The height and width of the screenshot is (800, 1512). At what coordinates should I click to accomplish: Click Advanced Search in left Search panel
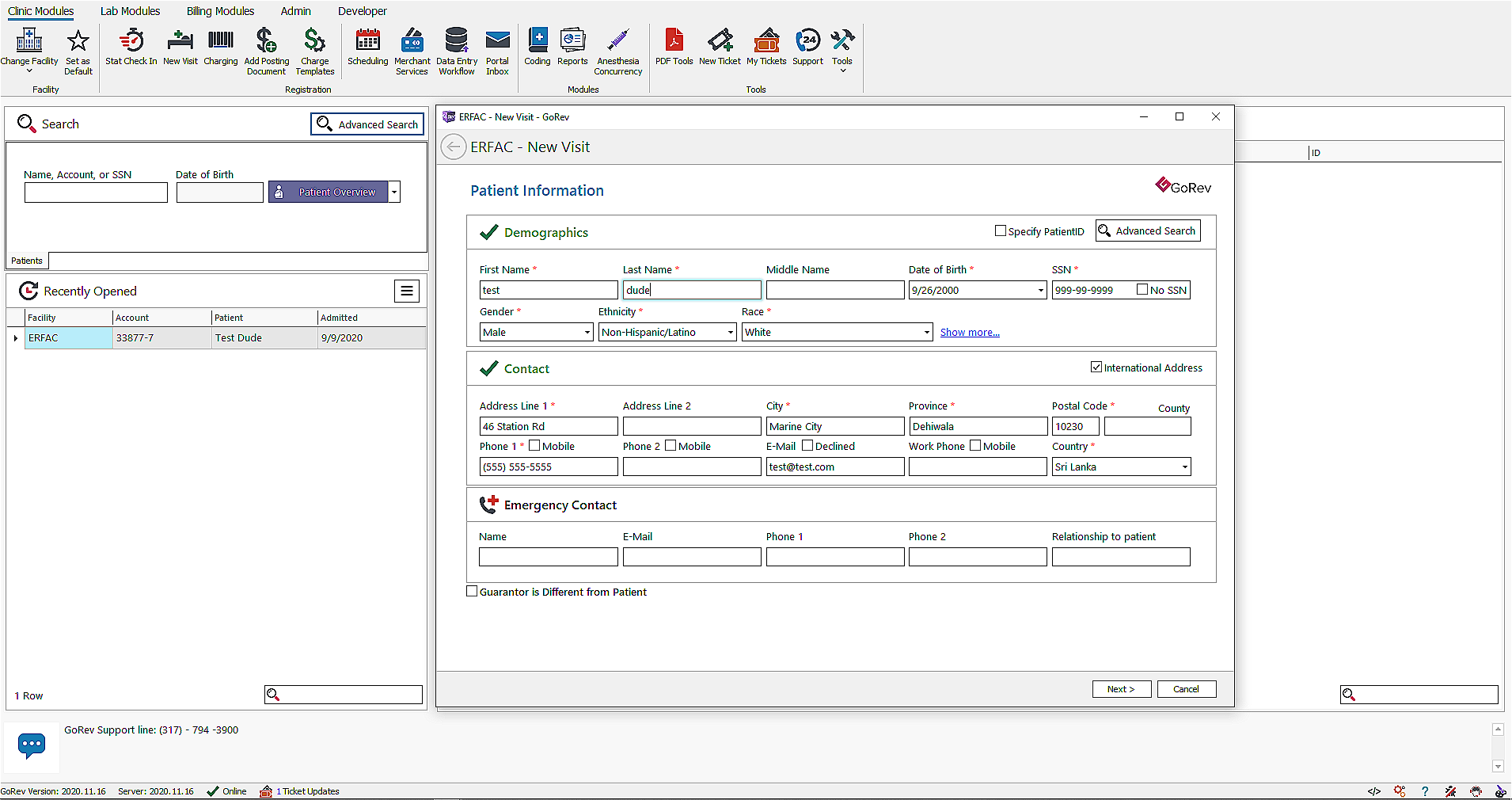(x=367, y=124)
